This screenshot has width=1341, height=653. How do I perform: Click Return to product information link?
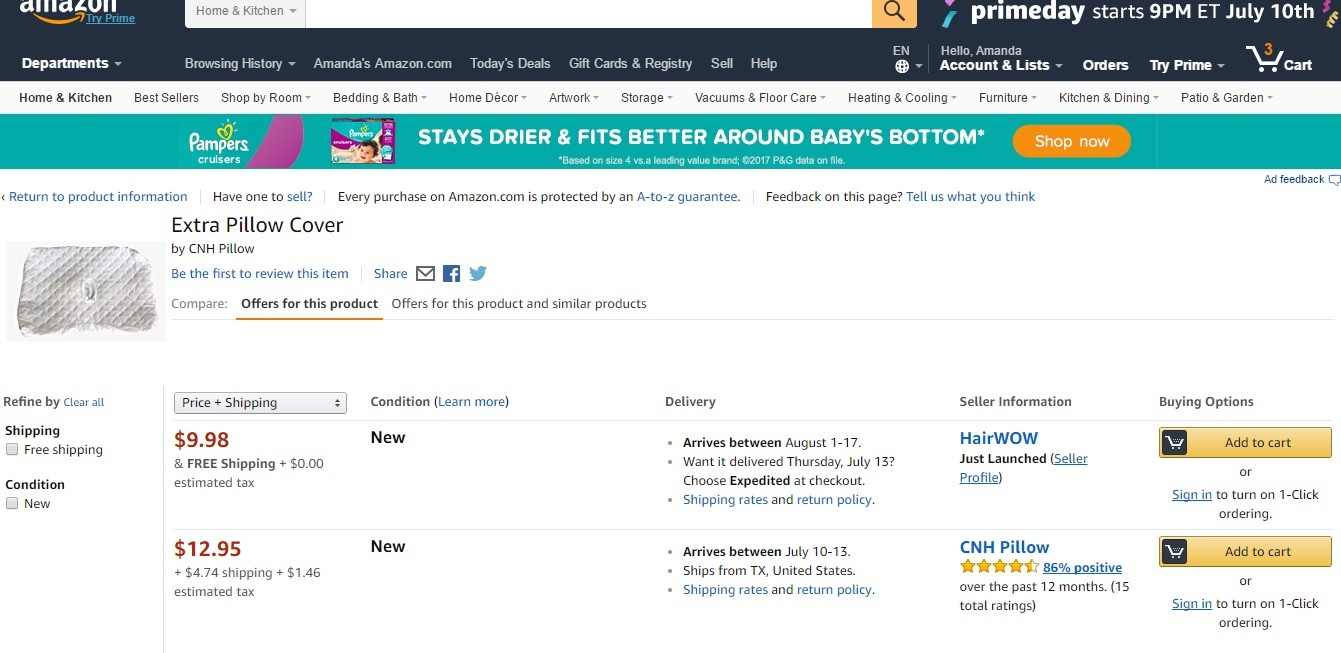(98, 197)
